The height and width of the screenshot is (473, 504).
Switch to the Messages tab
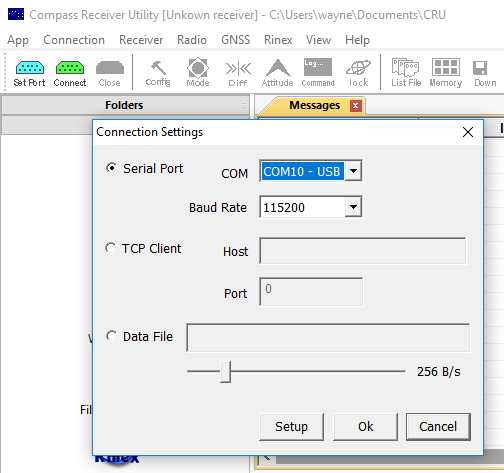coord(314,105)
